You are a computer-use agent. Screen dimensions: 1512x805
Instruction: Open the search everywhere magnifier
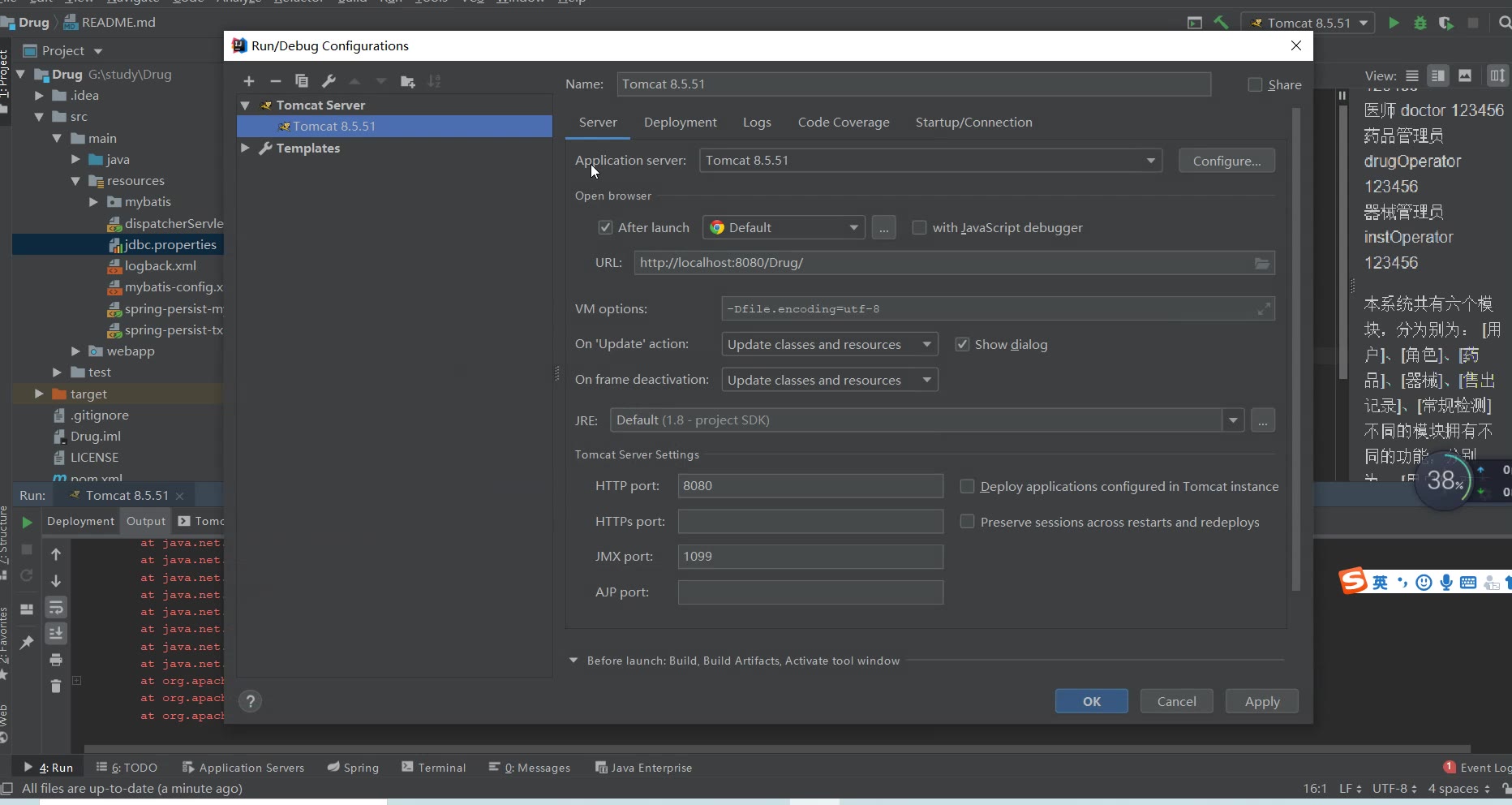(x=1505, y=23)
